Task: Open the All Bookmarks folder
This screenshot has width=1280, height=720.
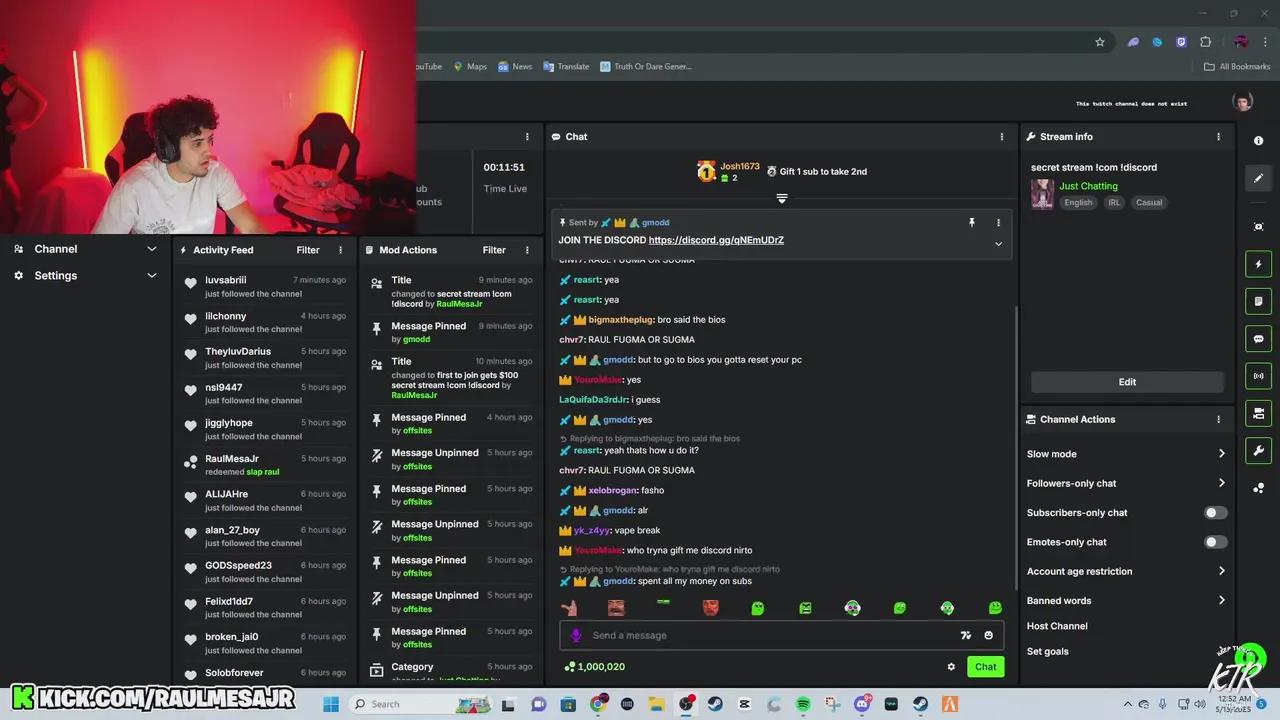Action: [x=1237, y=67]
